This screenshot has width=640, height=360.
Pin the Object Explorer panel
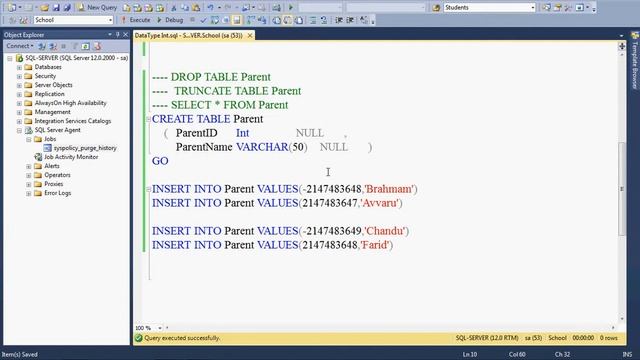(x=118, y=35)
